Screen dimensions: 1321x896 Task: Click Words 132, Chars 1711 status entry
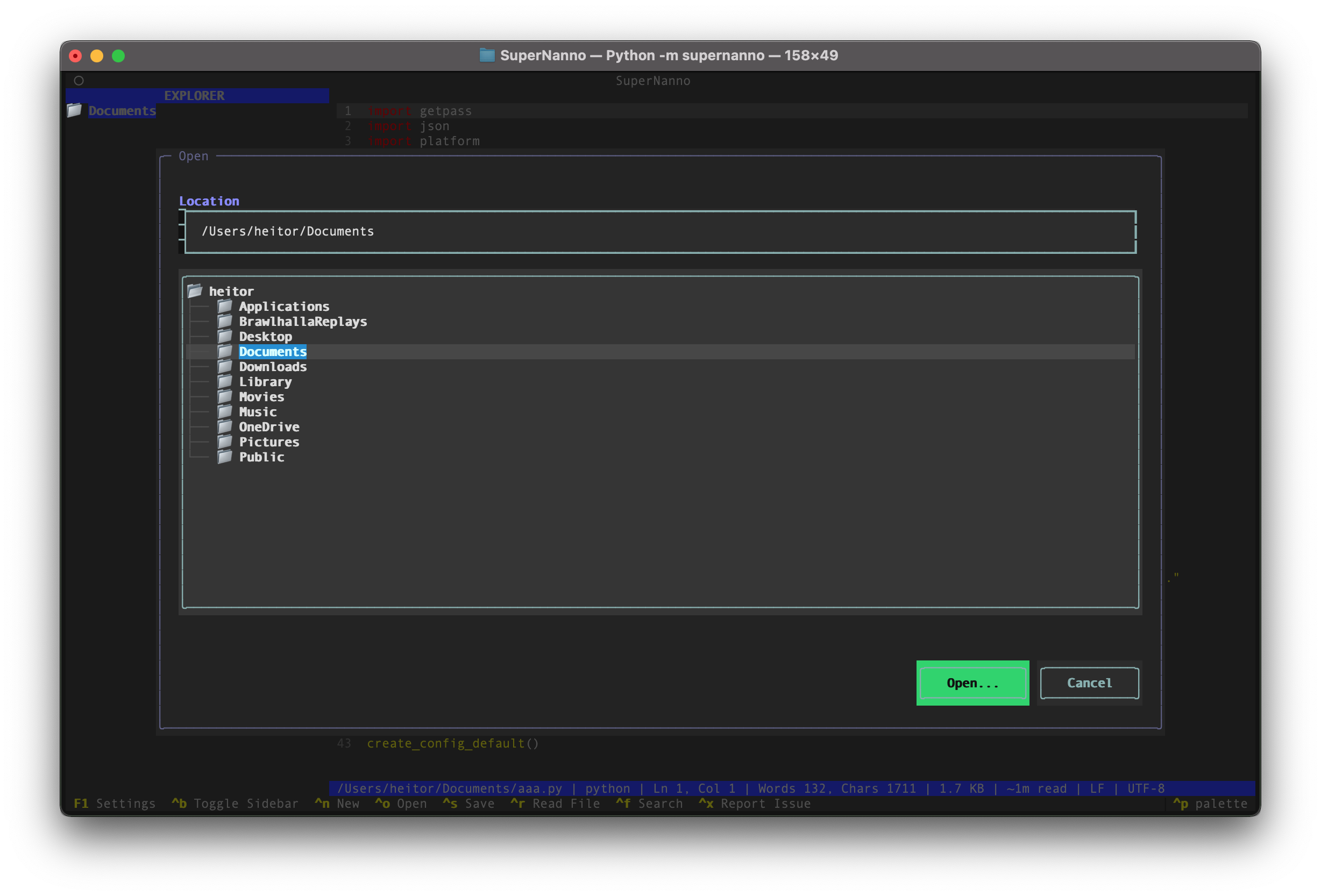click(837, 788)
